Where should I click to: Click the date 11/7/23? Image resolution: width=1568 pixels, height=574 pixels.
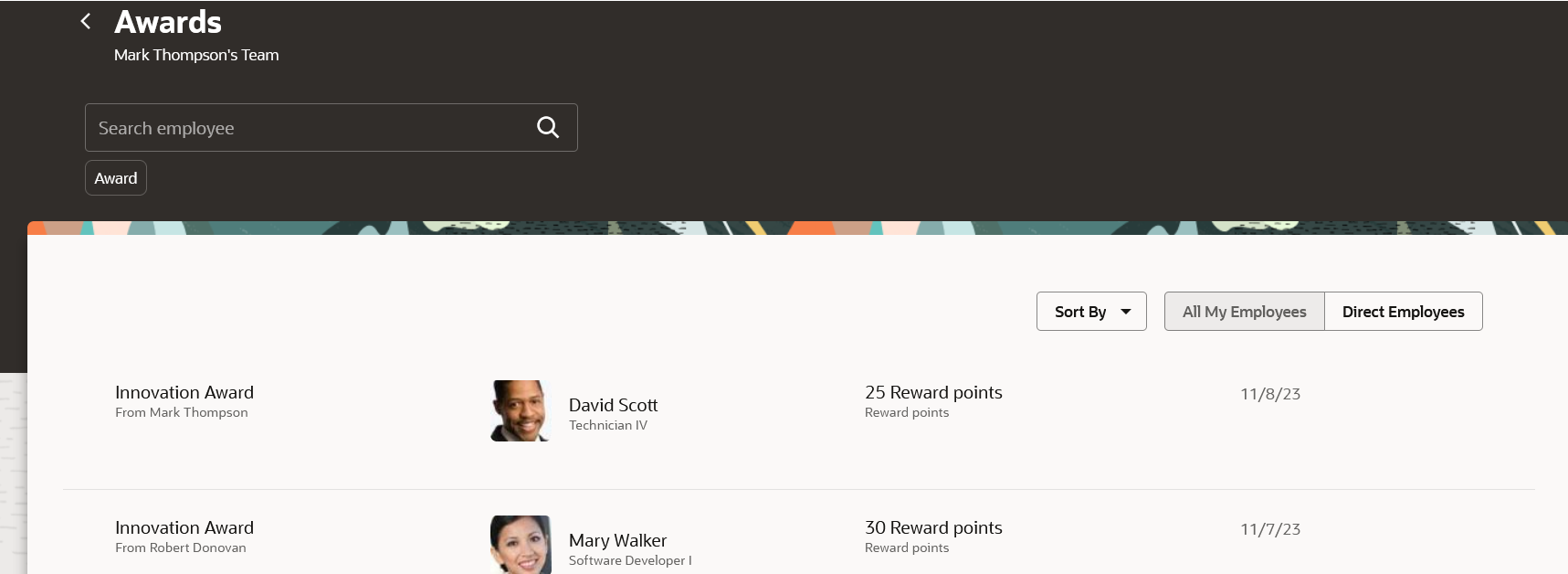[1270, 529]
